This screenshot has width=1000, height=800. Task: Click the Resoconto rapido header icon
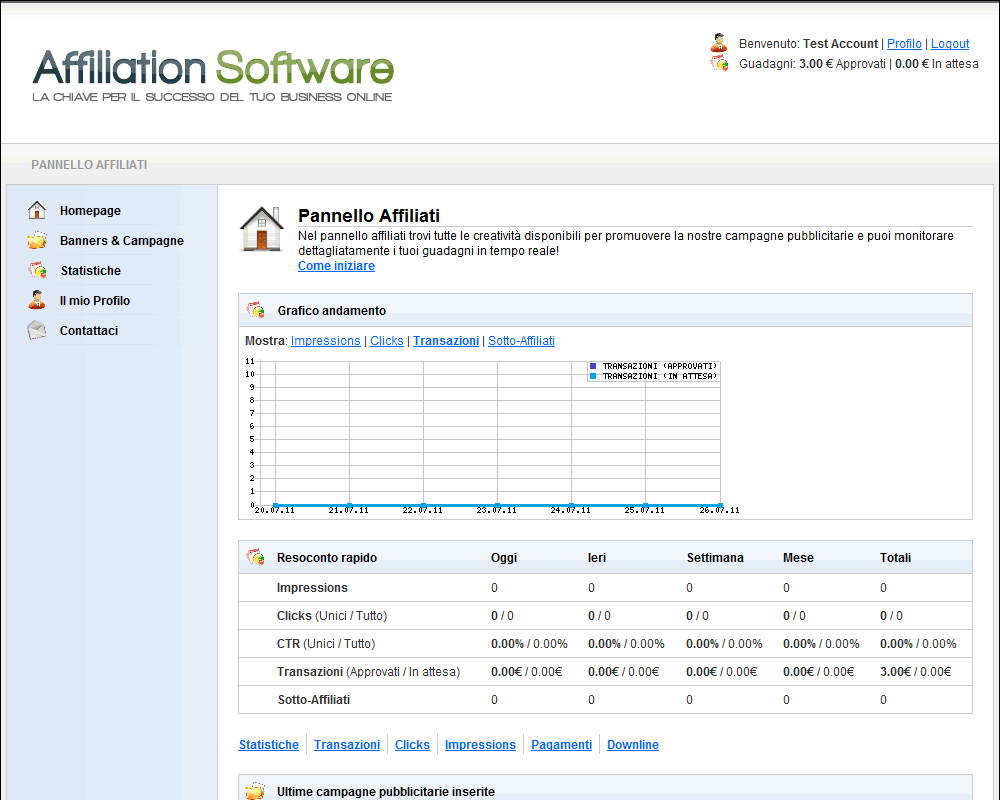(x=255, y=557)
